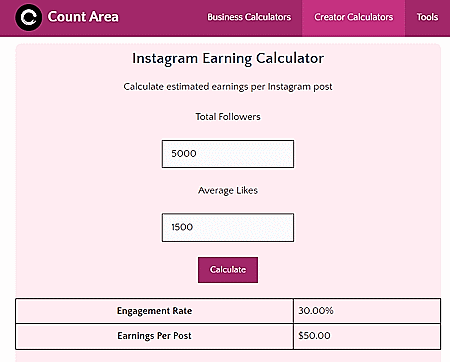This screenshot has height=362, width=450.
Task: Click the Calculate button
Action: coord(228,270)
